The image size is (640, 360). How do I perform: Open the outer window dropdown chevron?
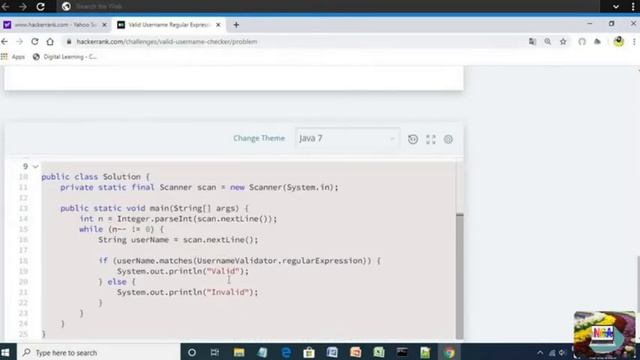616,6
